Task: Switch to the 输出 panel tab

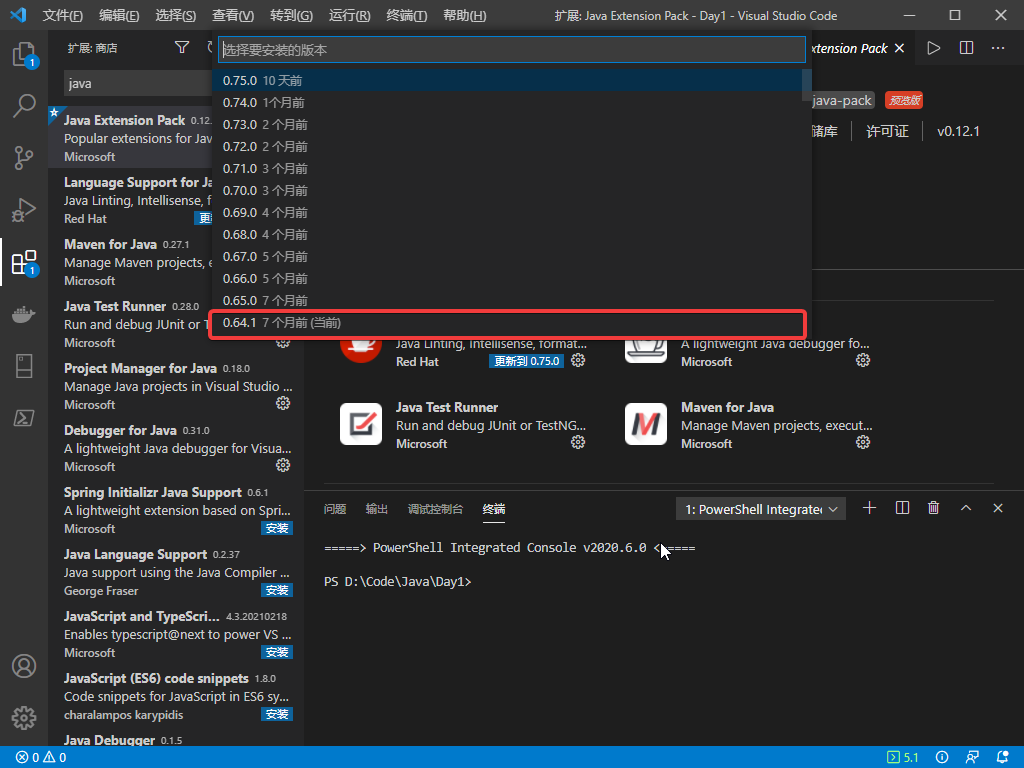Action: pos(377,509)
